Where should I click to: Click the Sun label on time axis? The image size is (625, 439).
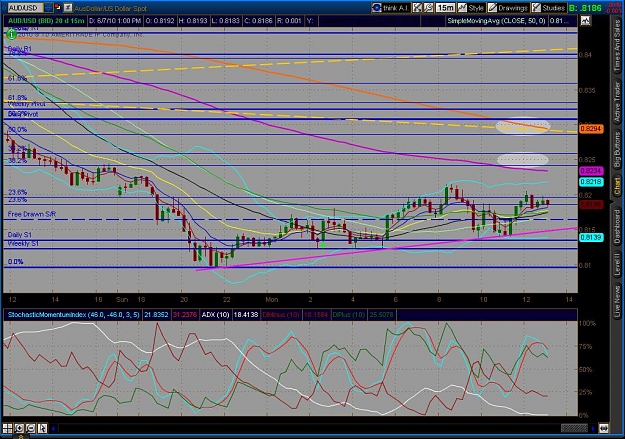(122, 299)
